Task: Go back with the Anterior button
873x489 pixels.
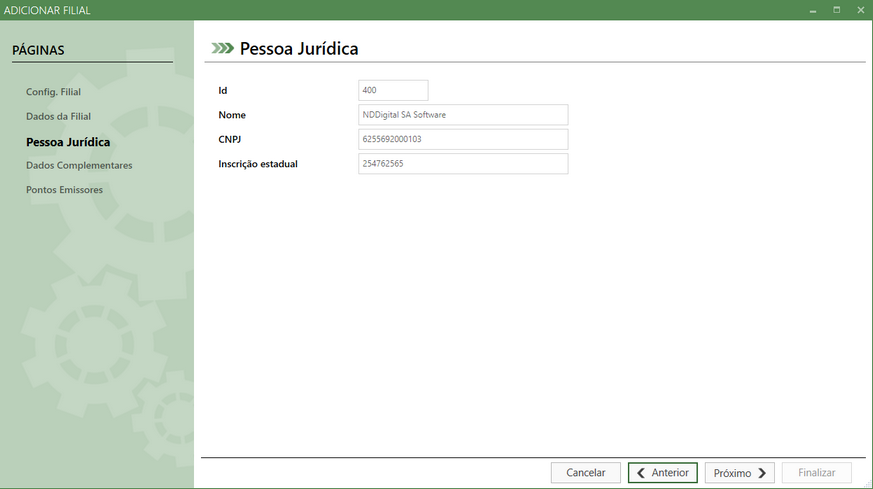Action: (x=663, y=473)
